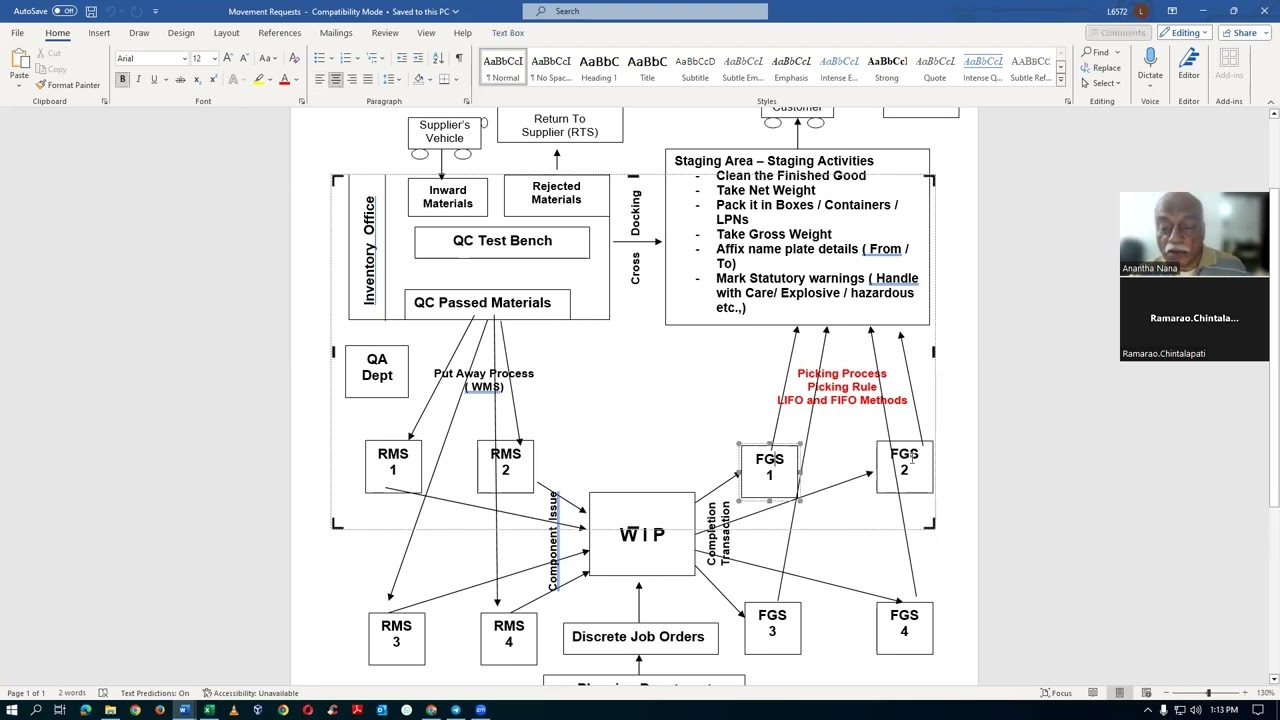Toggle Center alignment button
This screenshot has height=720, width=1280.
335,79
